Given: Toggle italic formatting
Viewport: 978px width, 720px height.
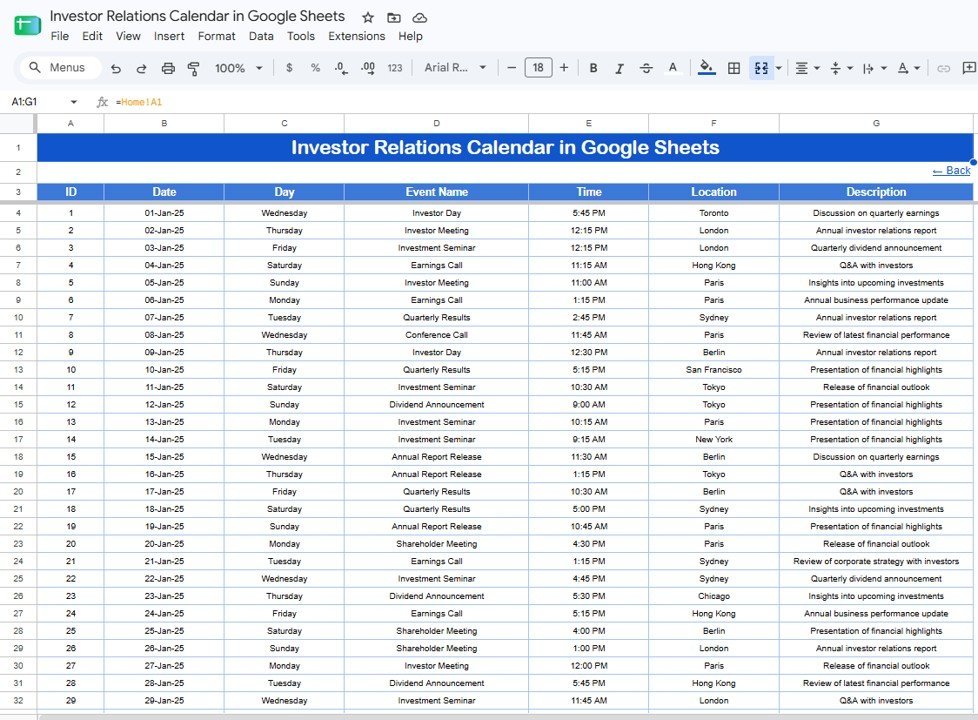Looking at the screenshot, I should click(619, 68).
